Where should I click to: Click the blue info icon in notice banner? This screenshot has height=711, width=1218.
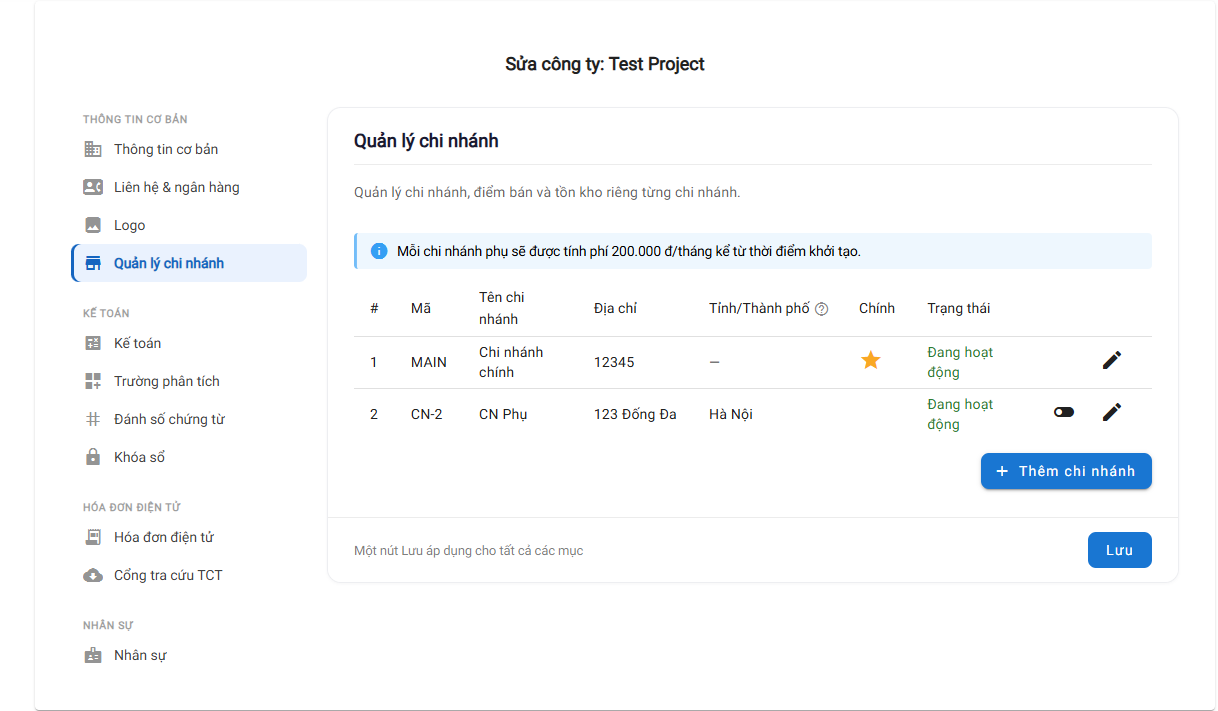pyautogui.click(x=379, y=251)
